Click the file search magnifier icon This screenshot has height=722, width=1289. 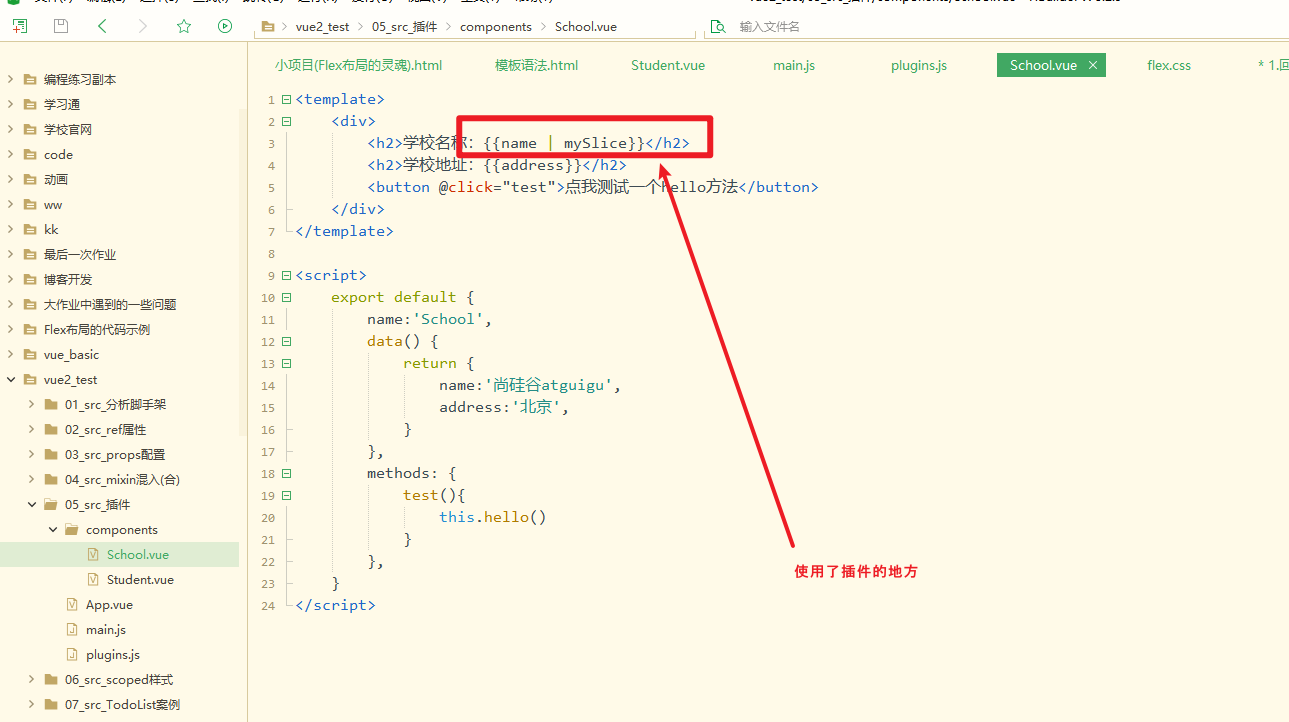pos(717,27)
